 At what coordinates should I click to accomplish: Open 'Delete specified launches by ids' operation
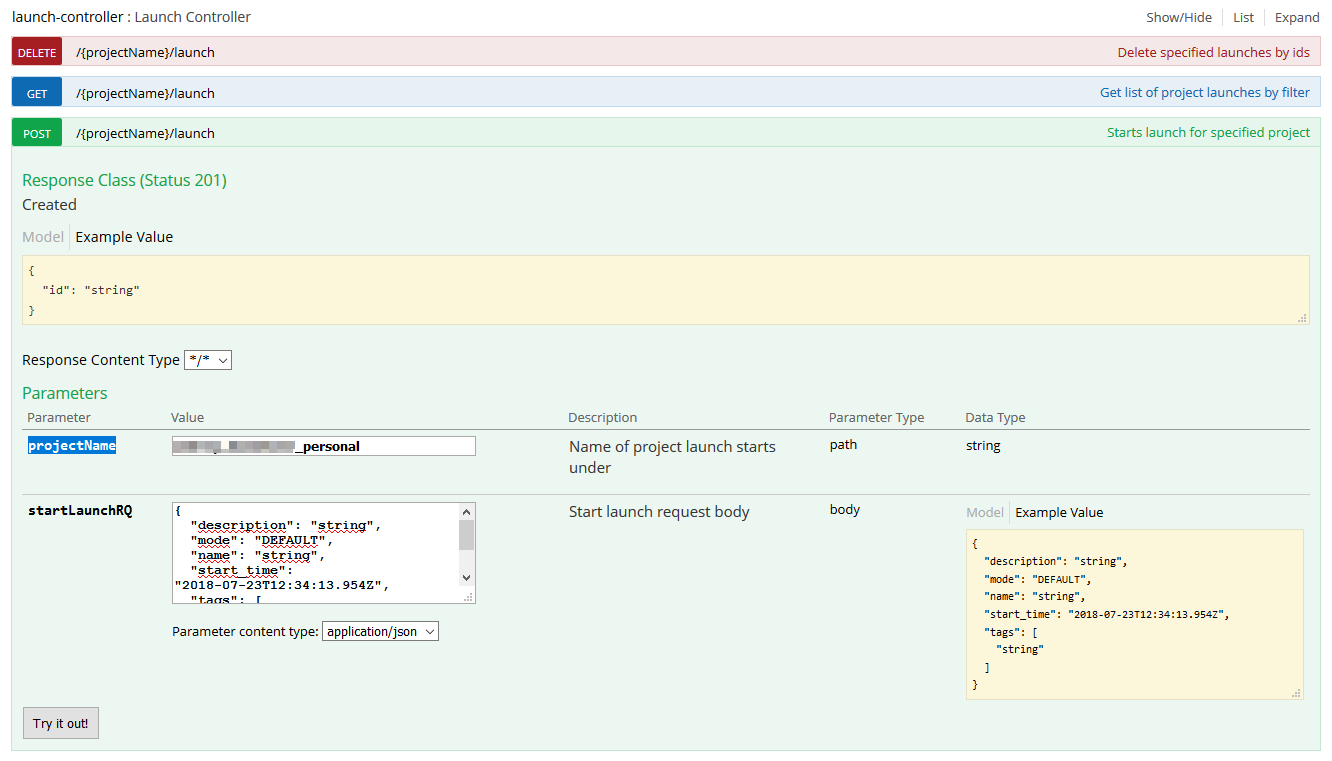click(1212, 51)
